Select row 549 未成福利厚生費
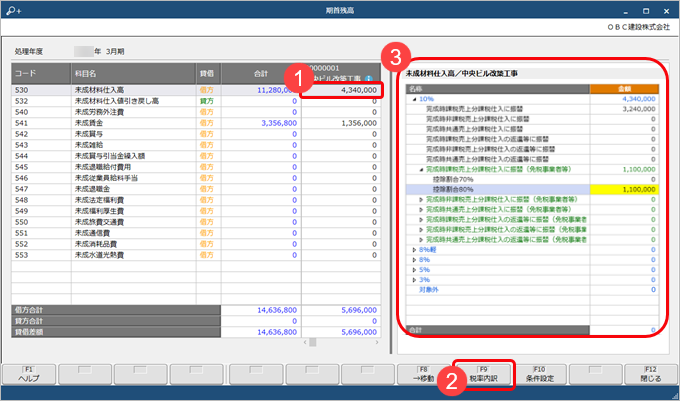This screenshot has height=401, width=680. (x=196, y=211)
